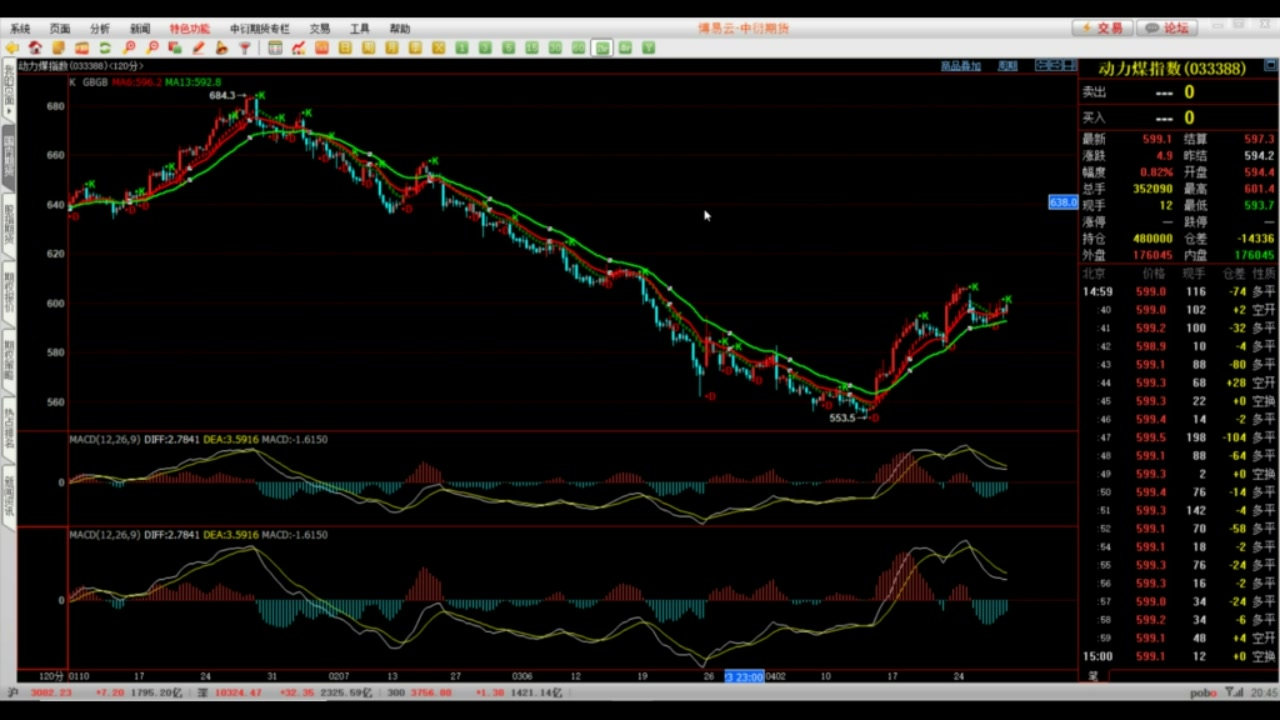The height and width of the screenshot is (720, 1280).
Task: Select the third left sidebar tab
Action: click(x=8, y=226)
